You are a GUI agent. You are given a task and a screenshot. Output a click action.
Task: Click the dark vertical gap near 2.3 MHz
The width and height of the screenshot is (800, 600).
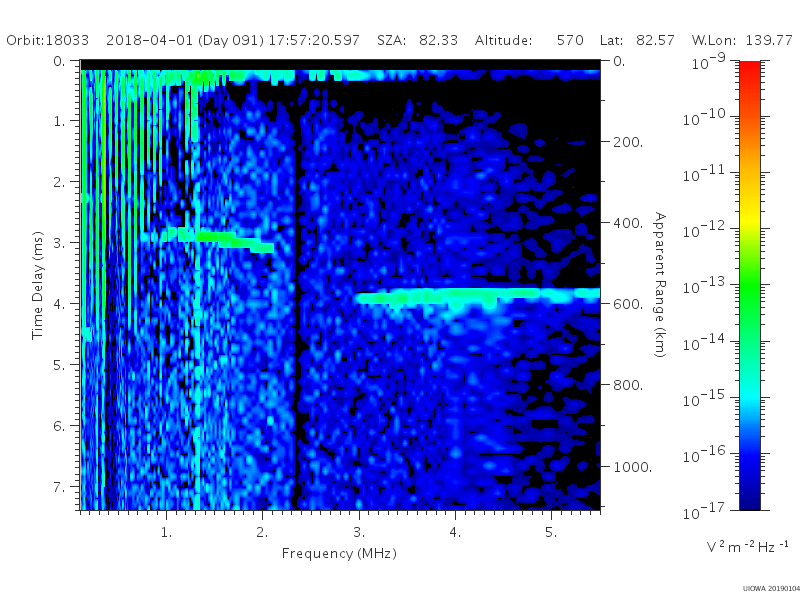tap(296, 291)
